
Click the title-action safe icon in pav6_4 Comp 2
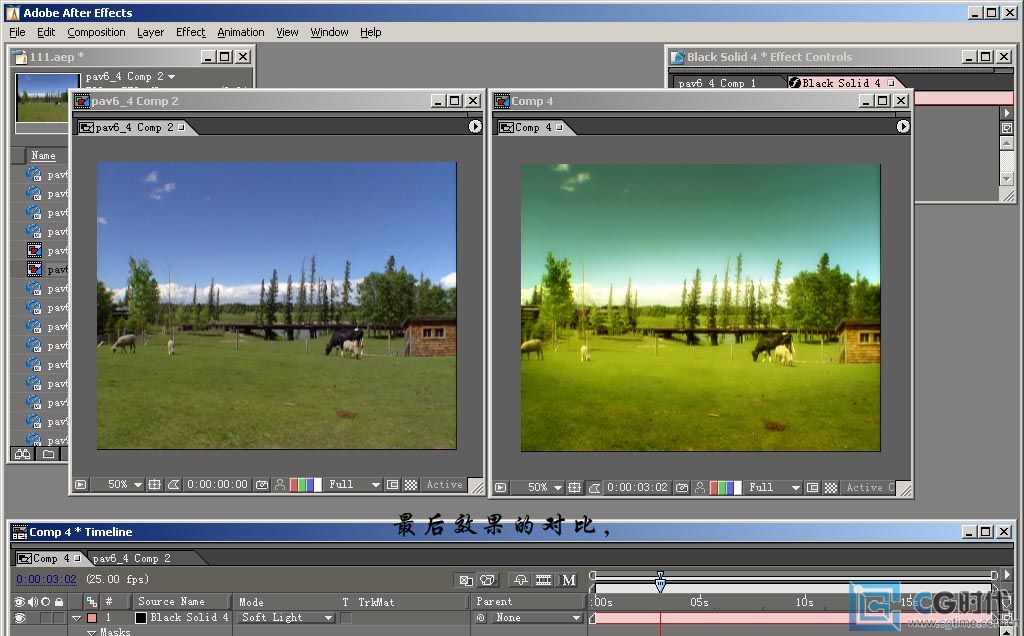154,485
